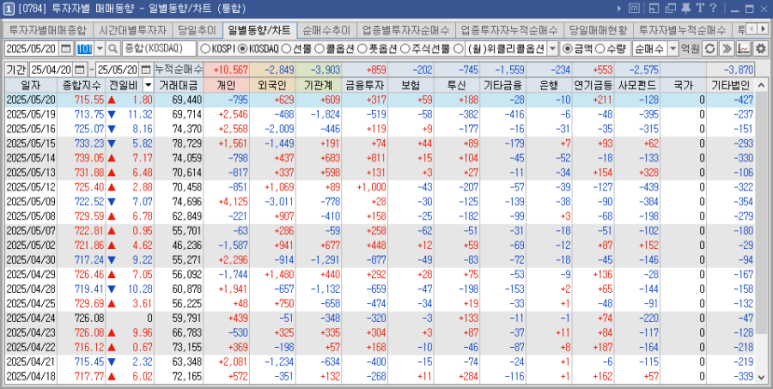773x389 pixels.
Task: Open the chart view icon in toolbar
Action: (x=744, y=48)
